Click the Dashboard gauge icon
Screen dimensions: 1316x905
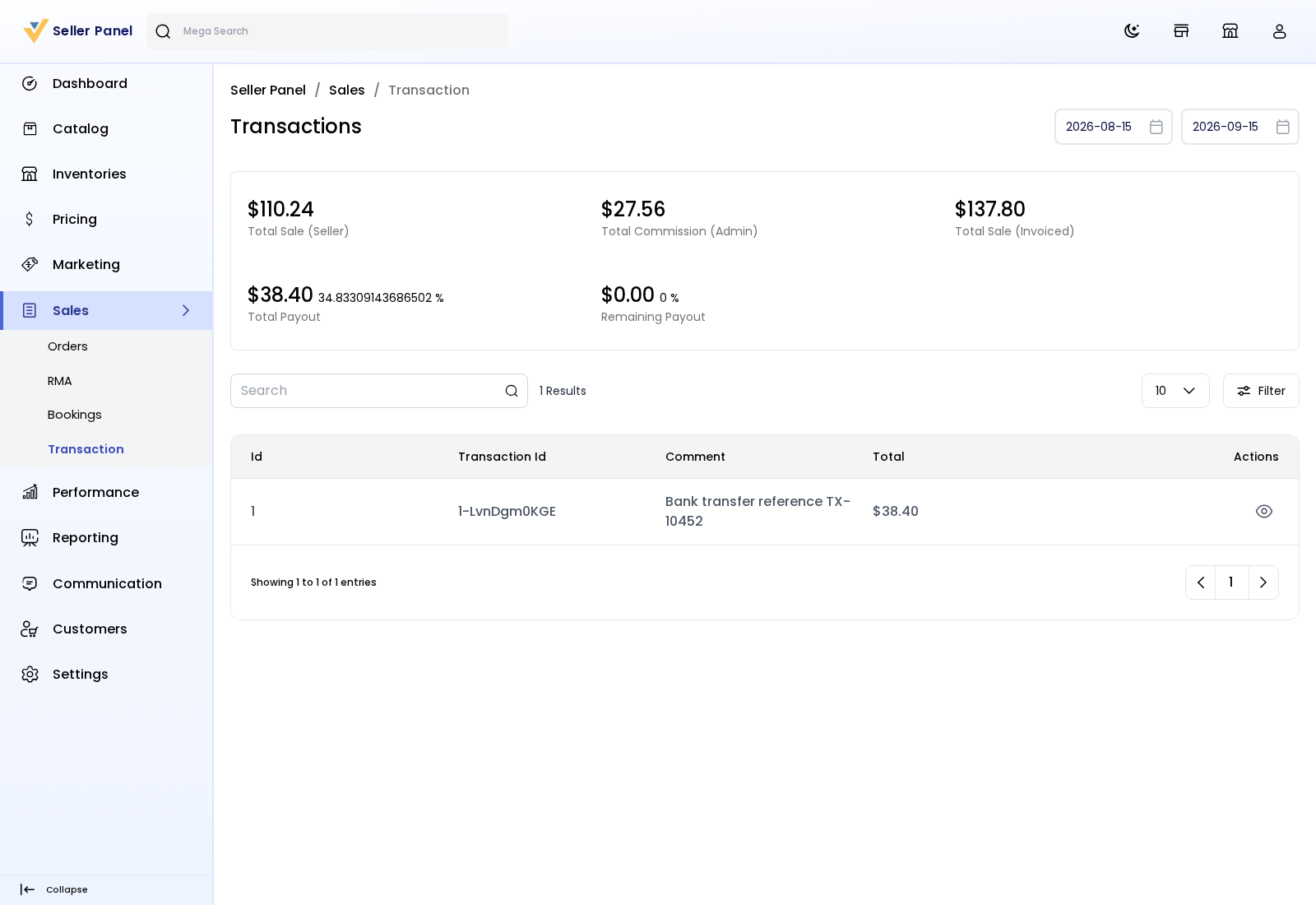(x=30, y=84)
